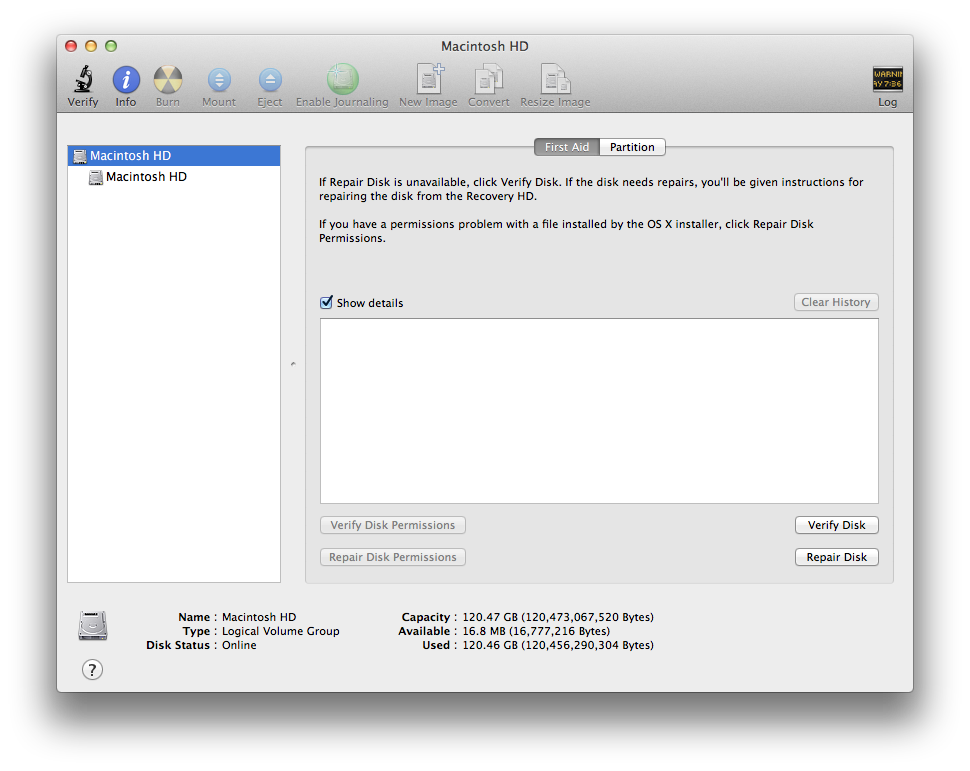The image size is (970, 771).
Task: Open the Info toolbar icon
Action: coord(126,80)
